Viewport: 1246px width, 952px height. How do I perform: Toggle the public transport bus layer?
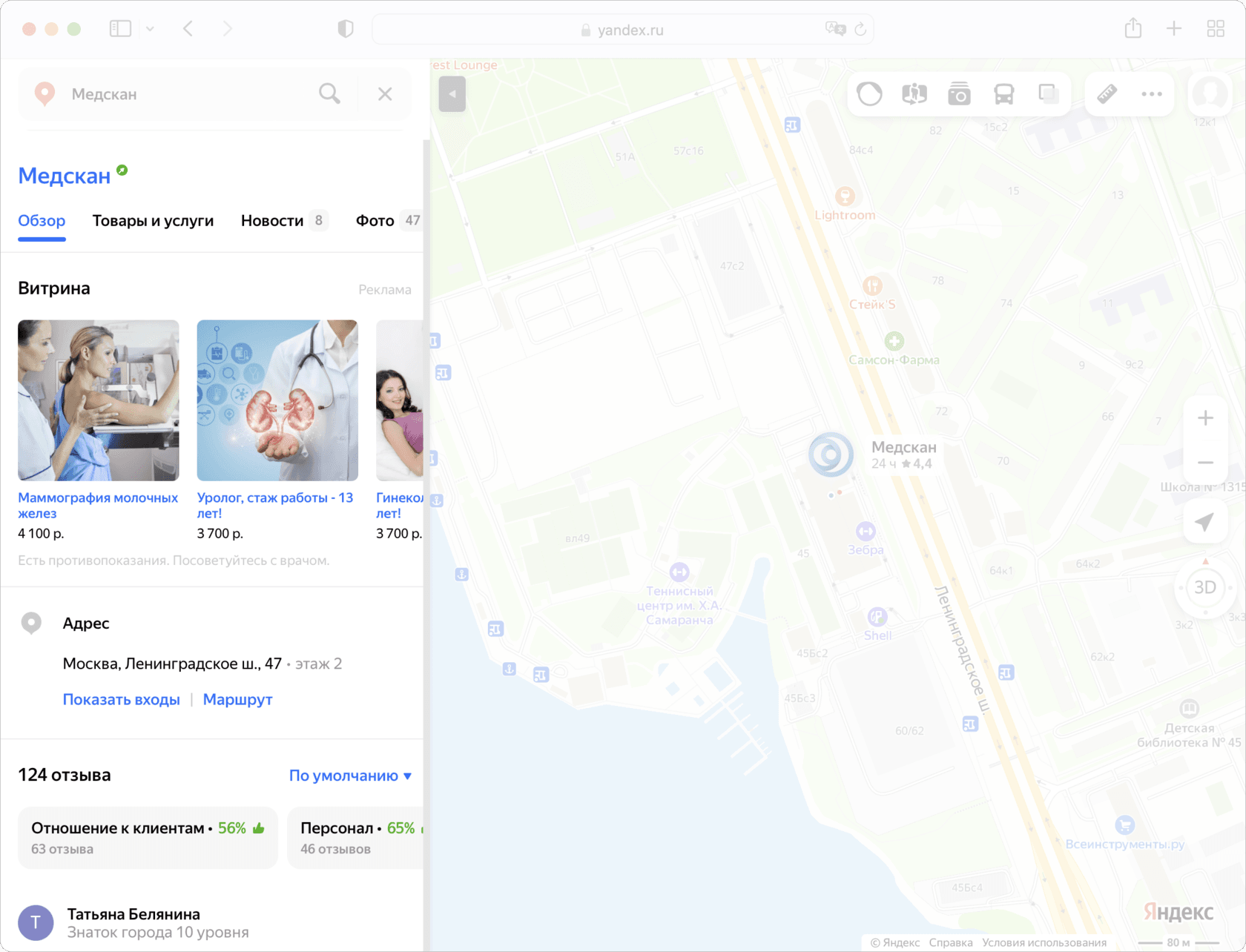pyautogui.click(x=1003, y=94)
